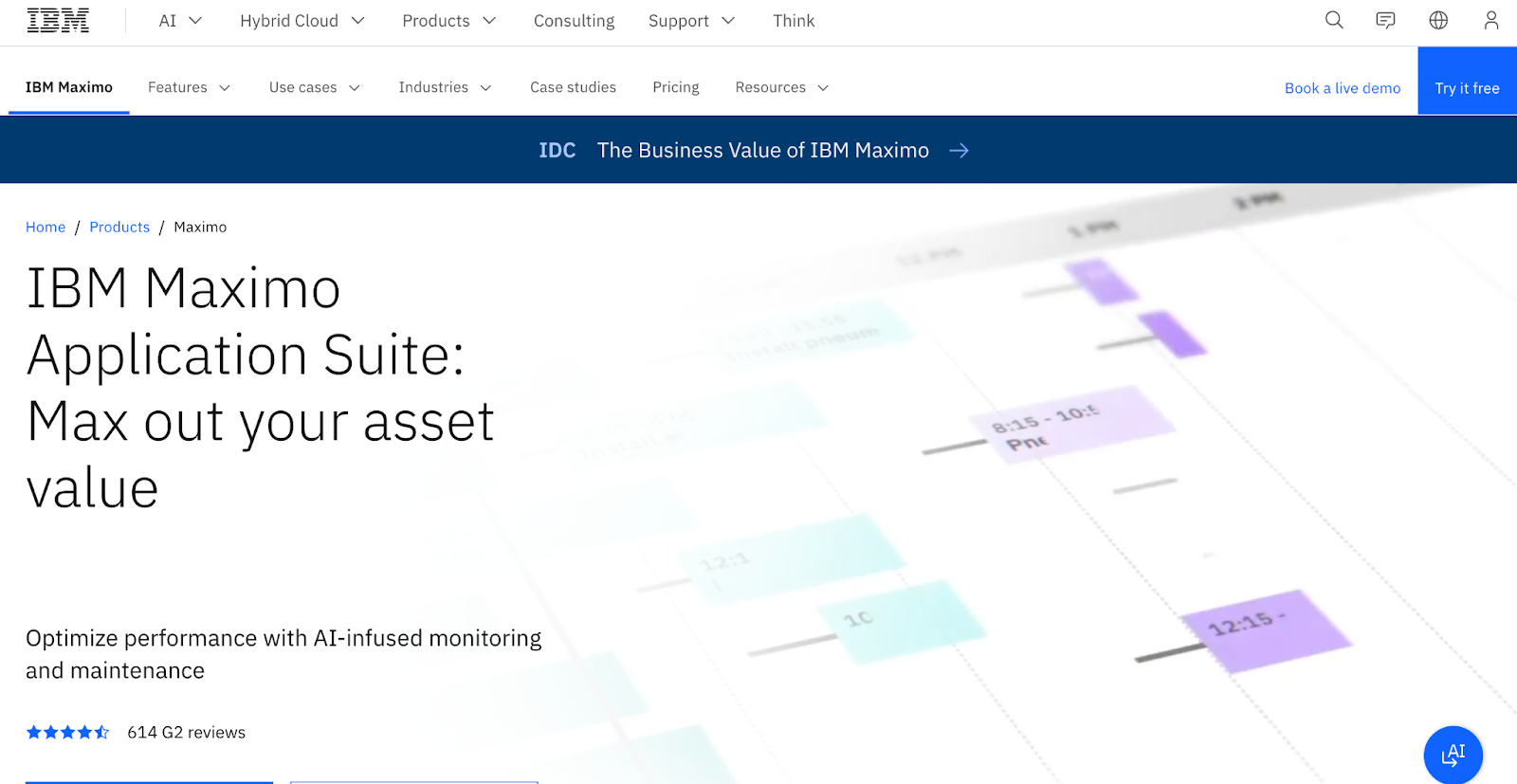This screenshot has height=784, width=1517.
Task: Open the Pricing tab
Action: pos(676,87)
